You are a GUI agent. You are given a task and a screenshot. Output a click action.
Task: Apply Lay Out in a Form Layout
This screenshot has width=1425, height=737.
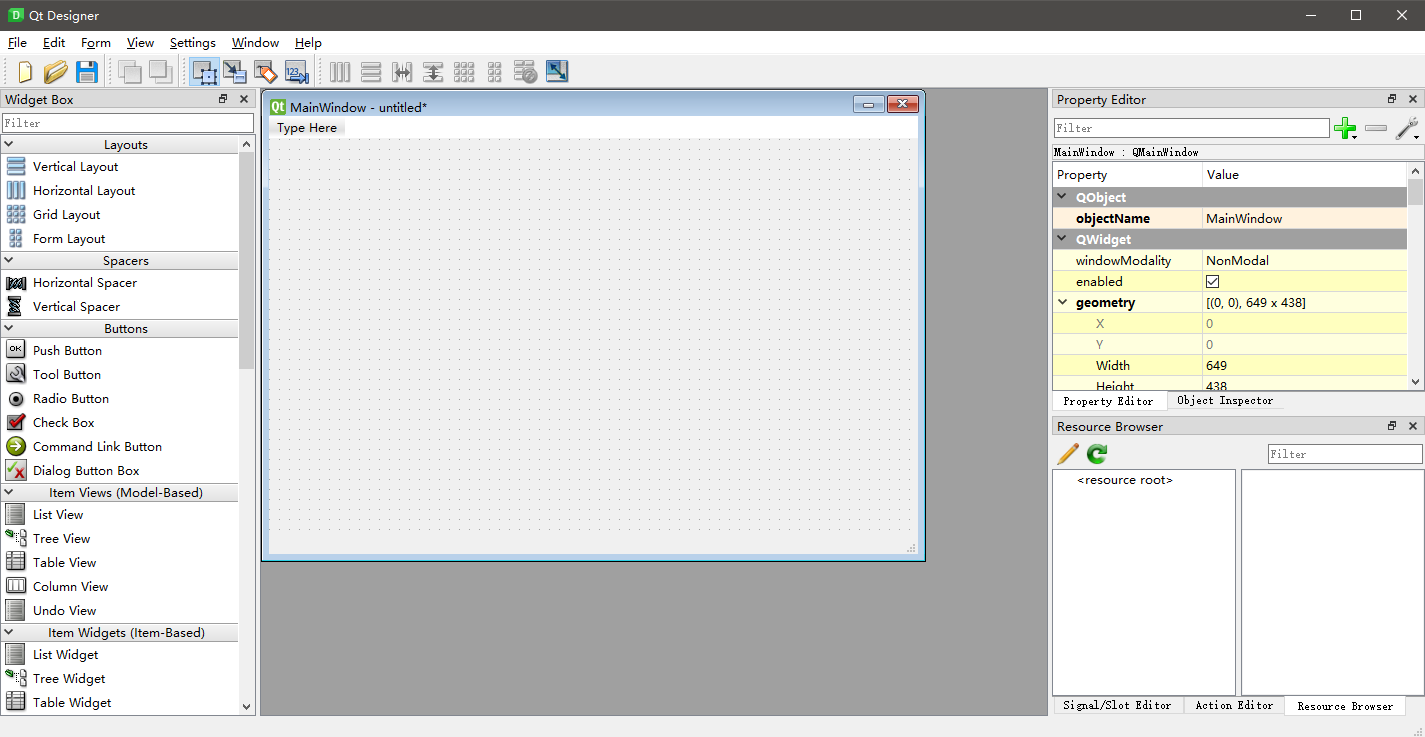[495, 72]
